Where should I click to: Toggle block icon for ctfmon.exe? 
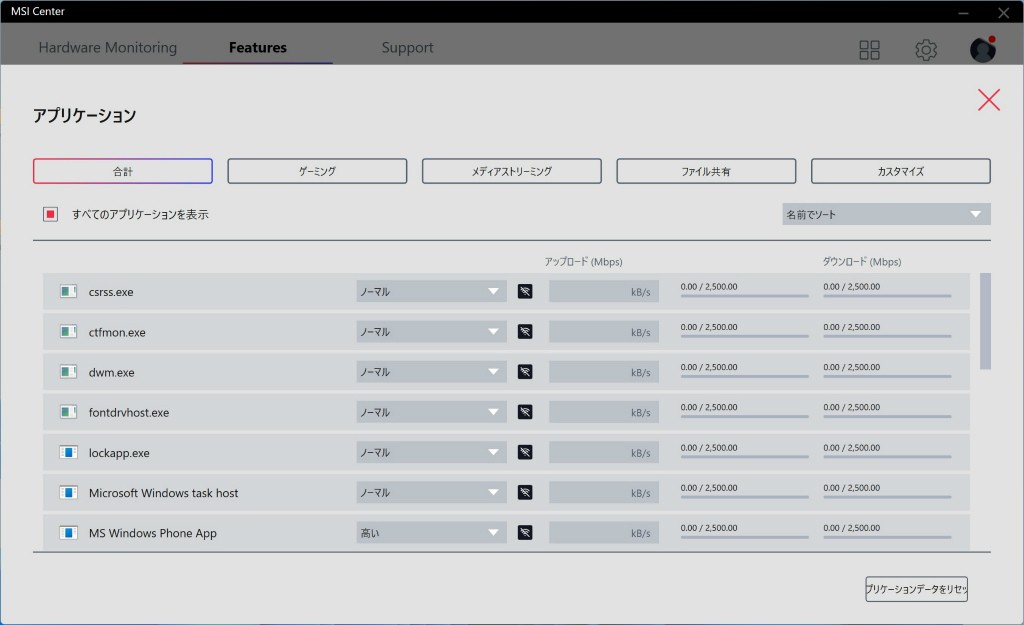[x=525, y=332]
